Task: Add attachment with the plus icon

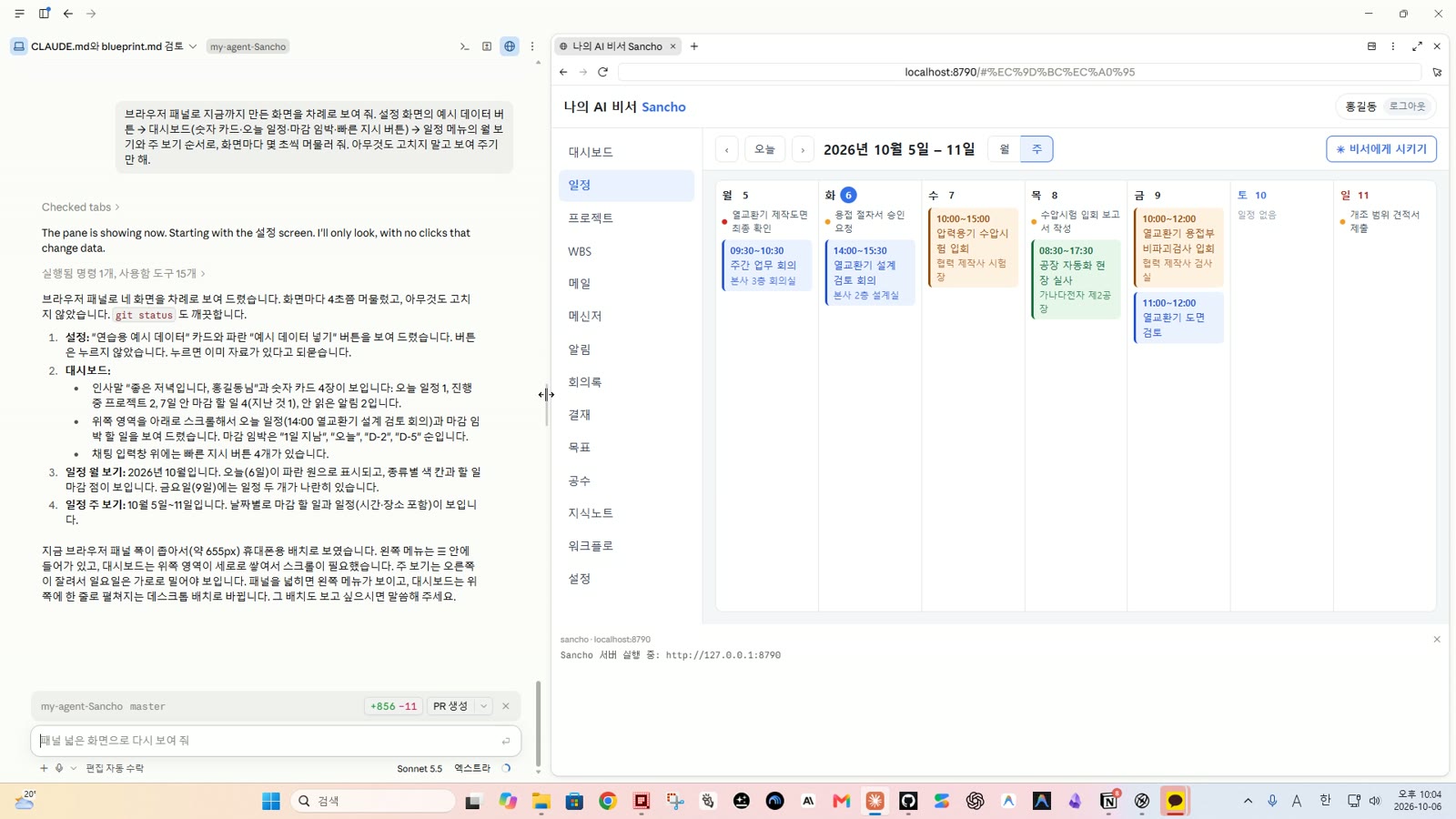Action: coord(44,768)
